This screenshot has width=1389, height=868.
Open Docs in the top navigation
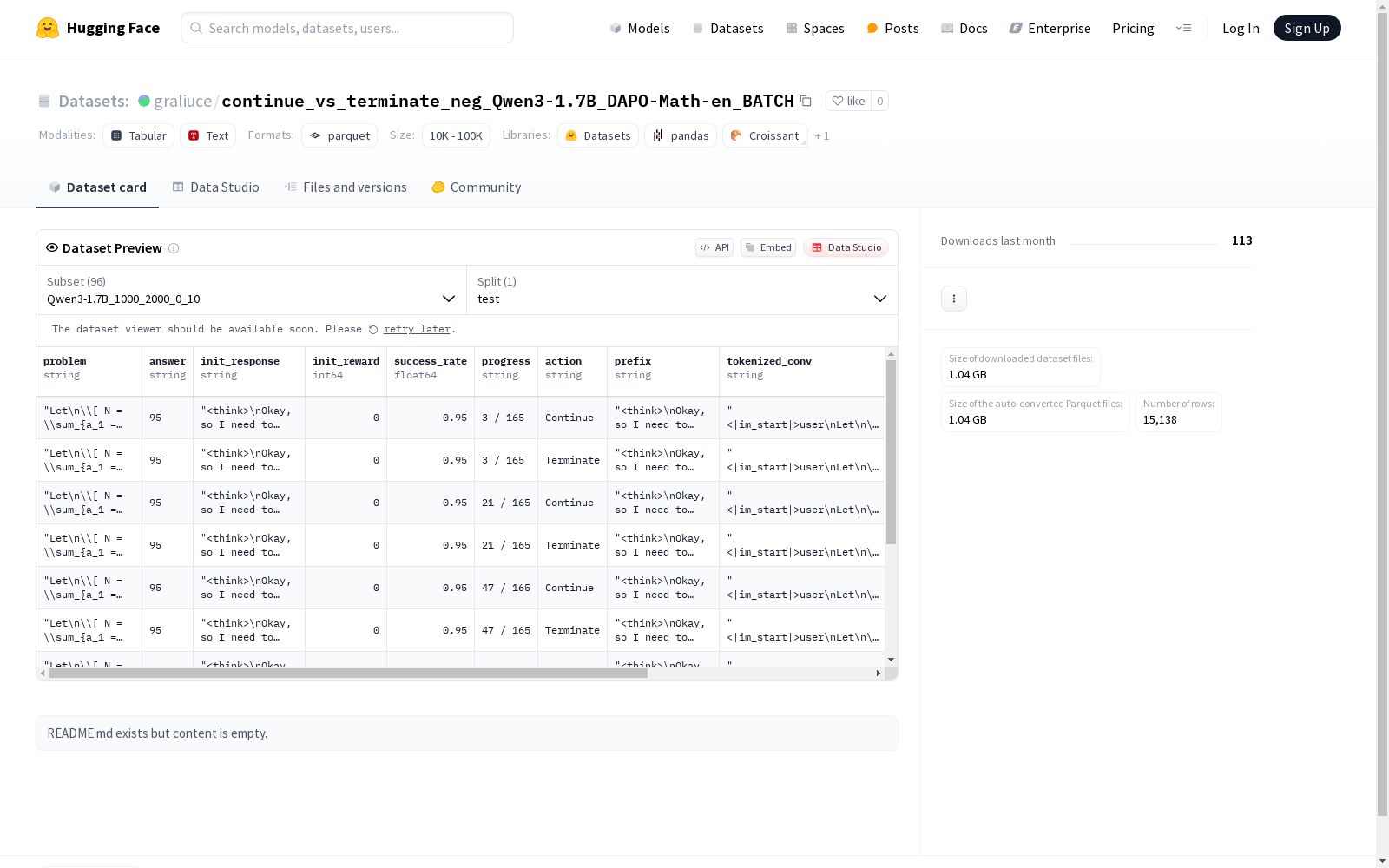pyautogui.click(x=964, y=28)
